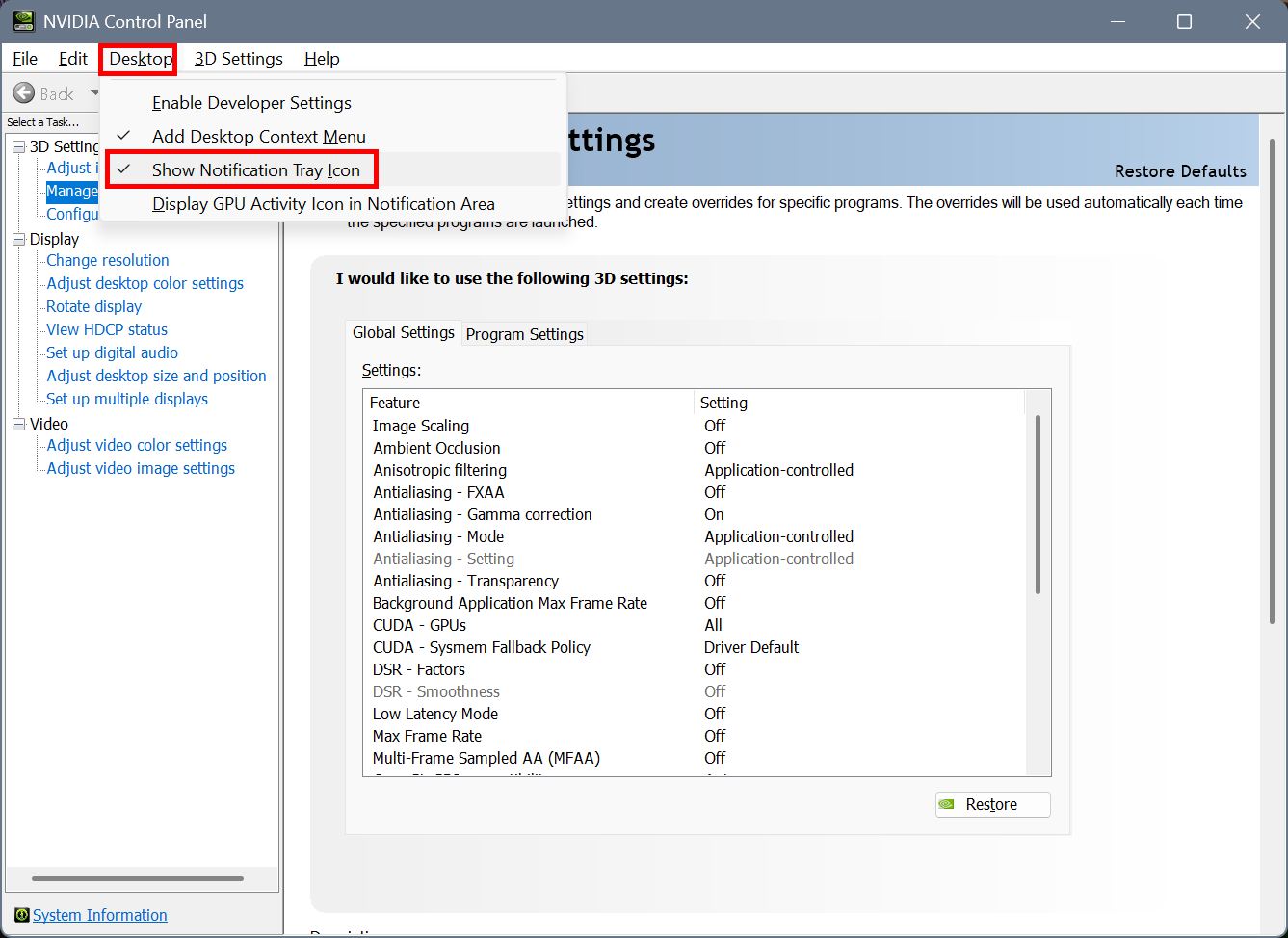Open Adjust desktop size and position
Viewport: 1288px width, 938px height.
point(157,376)
